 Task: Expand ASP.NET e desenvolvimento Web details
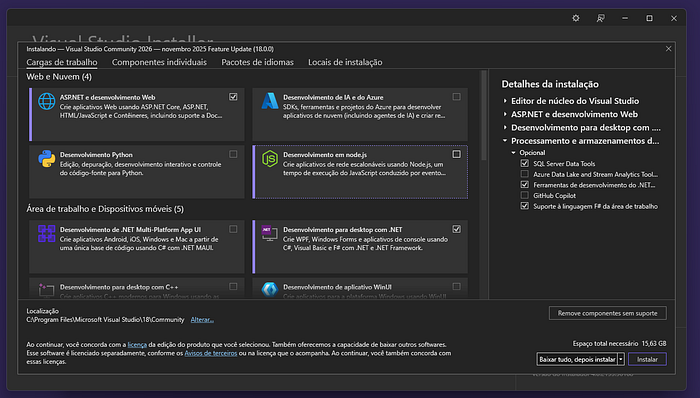tap(505, 114)
